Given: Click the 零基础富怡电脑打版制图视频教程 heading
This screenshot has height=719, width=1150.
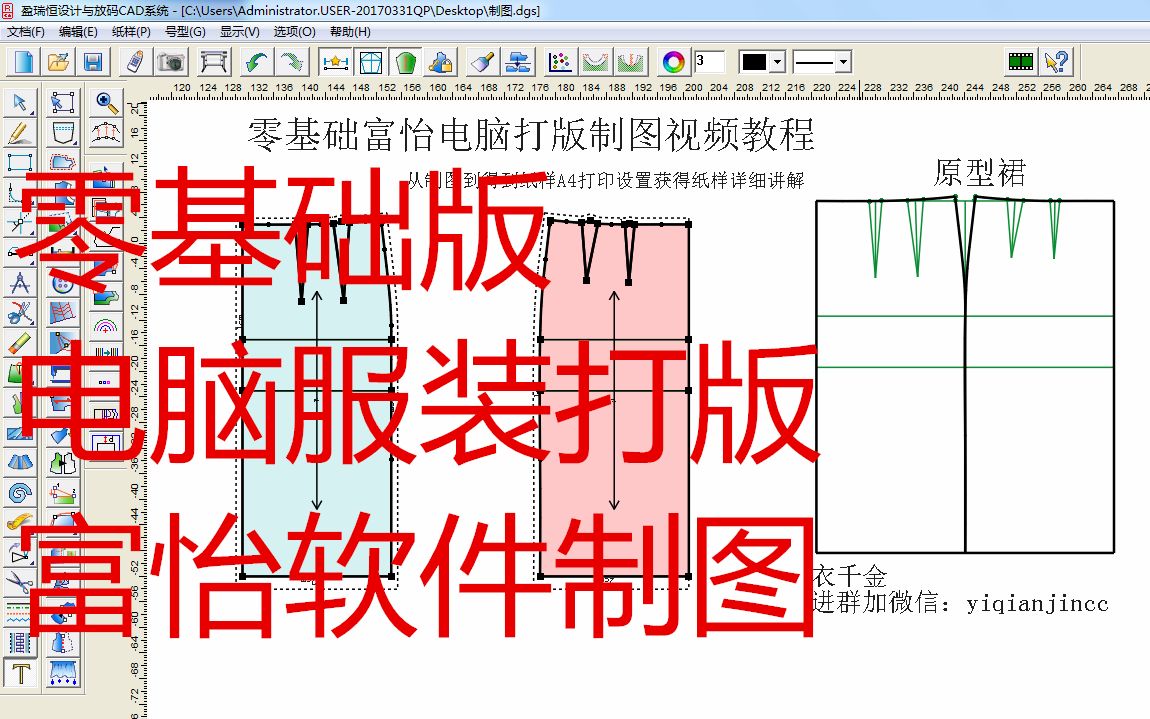Looking at the screenshot, I should click(531, 134).
